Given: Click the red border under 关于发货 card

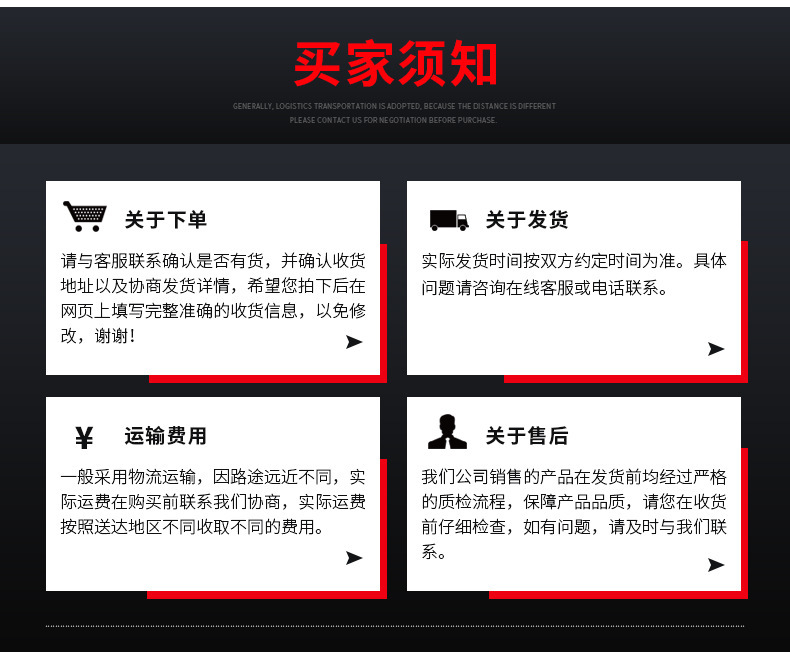Looking at the screenshot, I should (626, 379).
